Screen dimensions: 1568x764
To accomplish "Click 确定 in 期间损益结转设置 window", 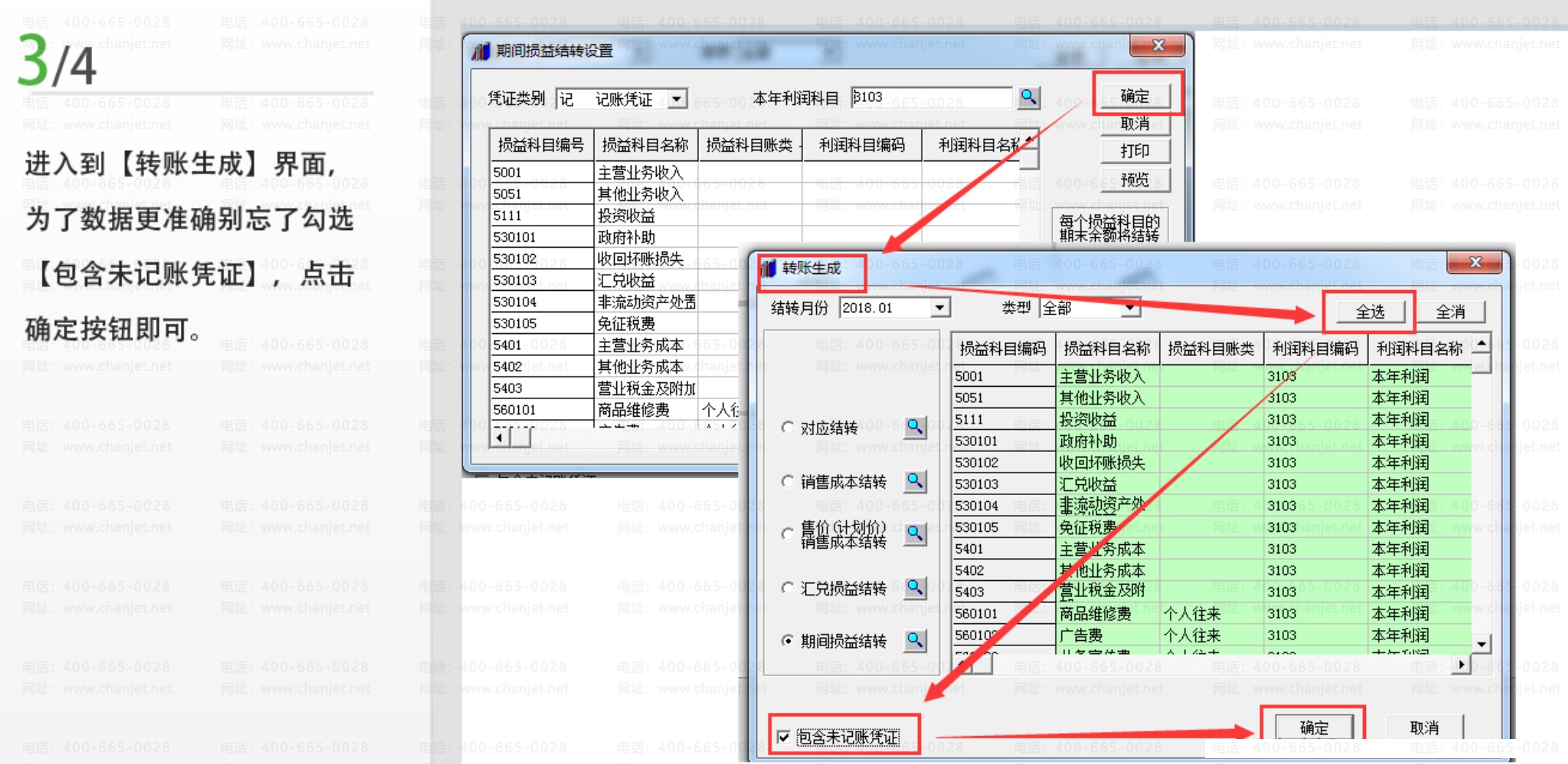I will click(x=1135, y=96).
